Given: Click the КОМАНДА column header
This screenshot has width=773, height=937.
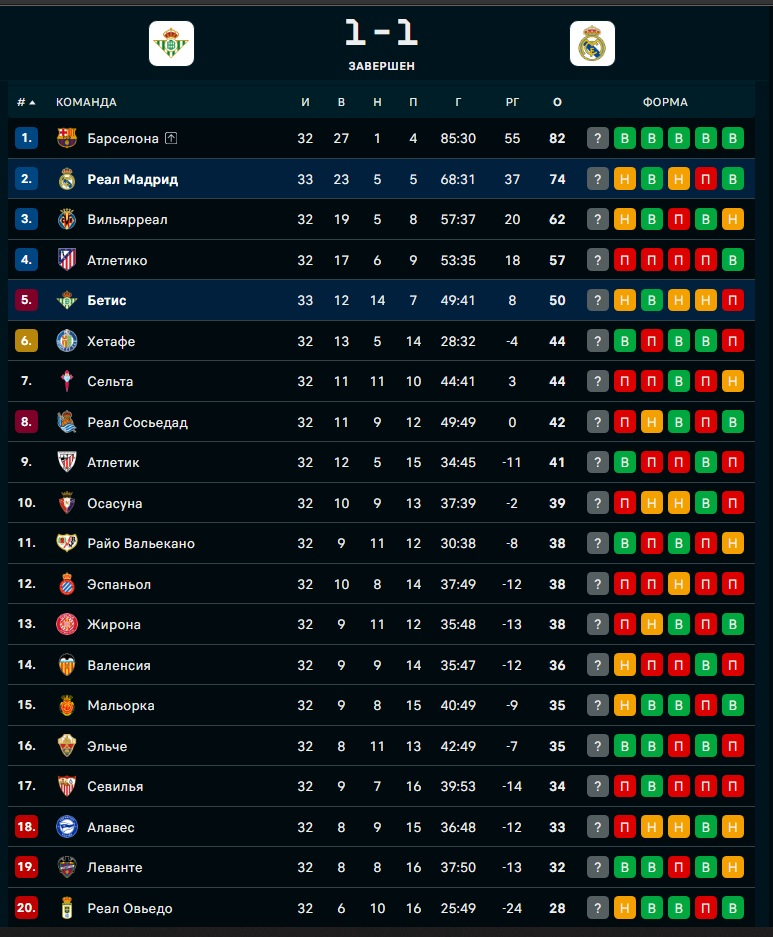Looking at the screenshot, I should pos(86,102).
